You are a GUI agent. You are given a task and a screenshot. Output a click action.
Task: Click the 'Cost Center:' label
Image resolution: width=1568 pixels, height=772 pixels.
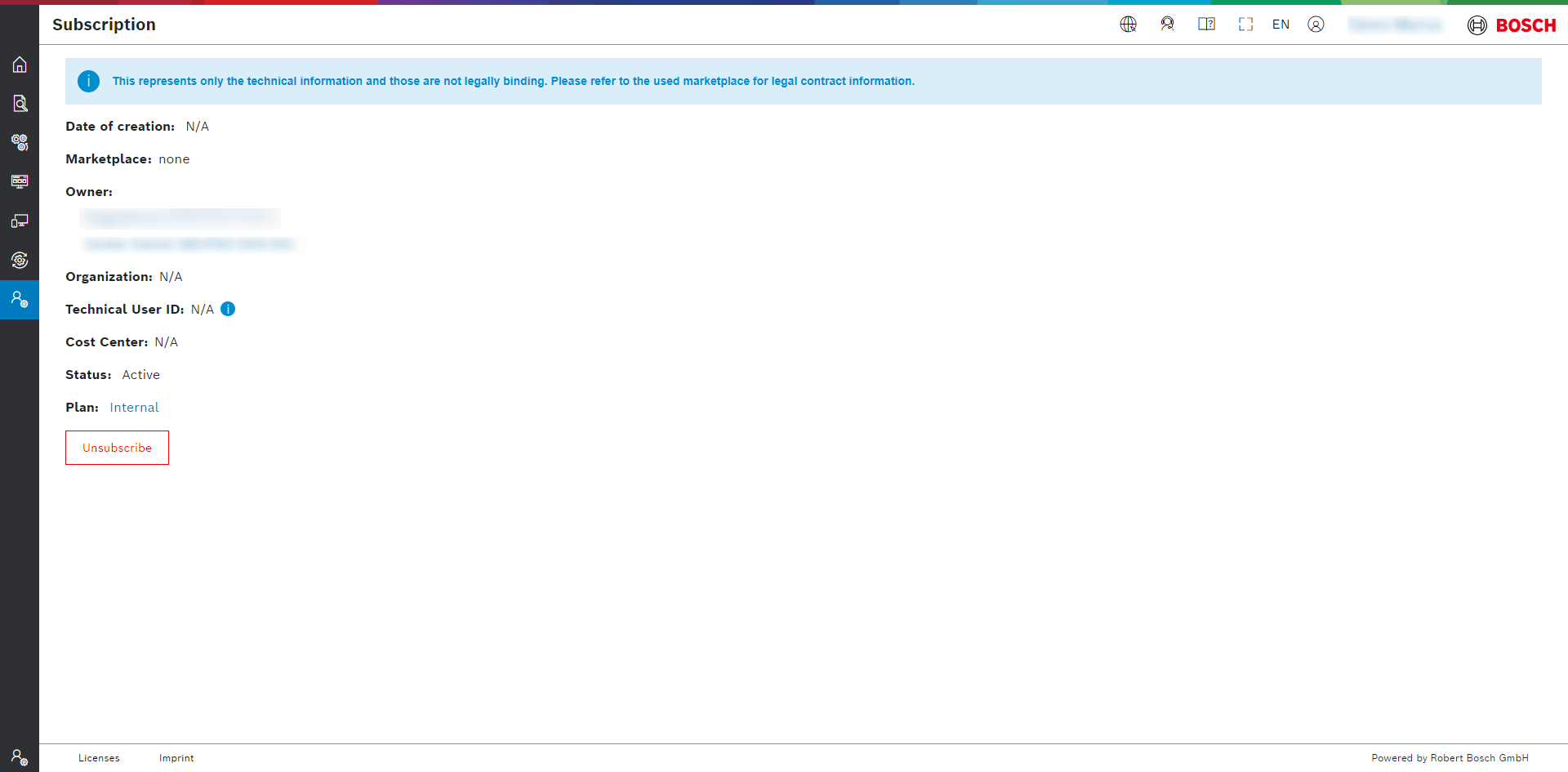107,342
